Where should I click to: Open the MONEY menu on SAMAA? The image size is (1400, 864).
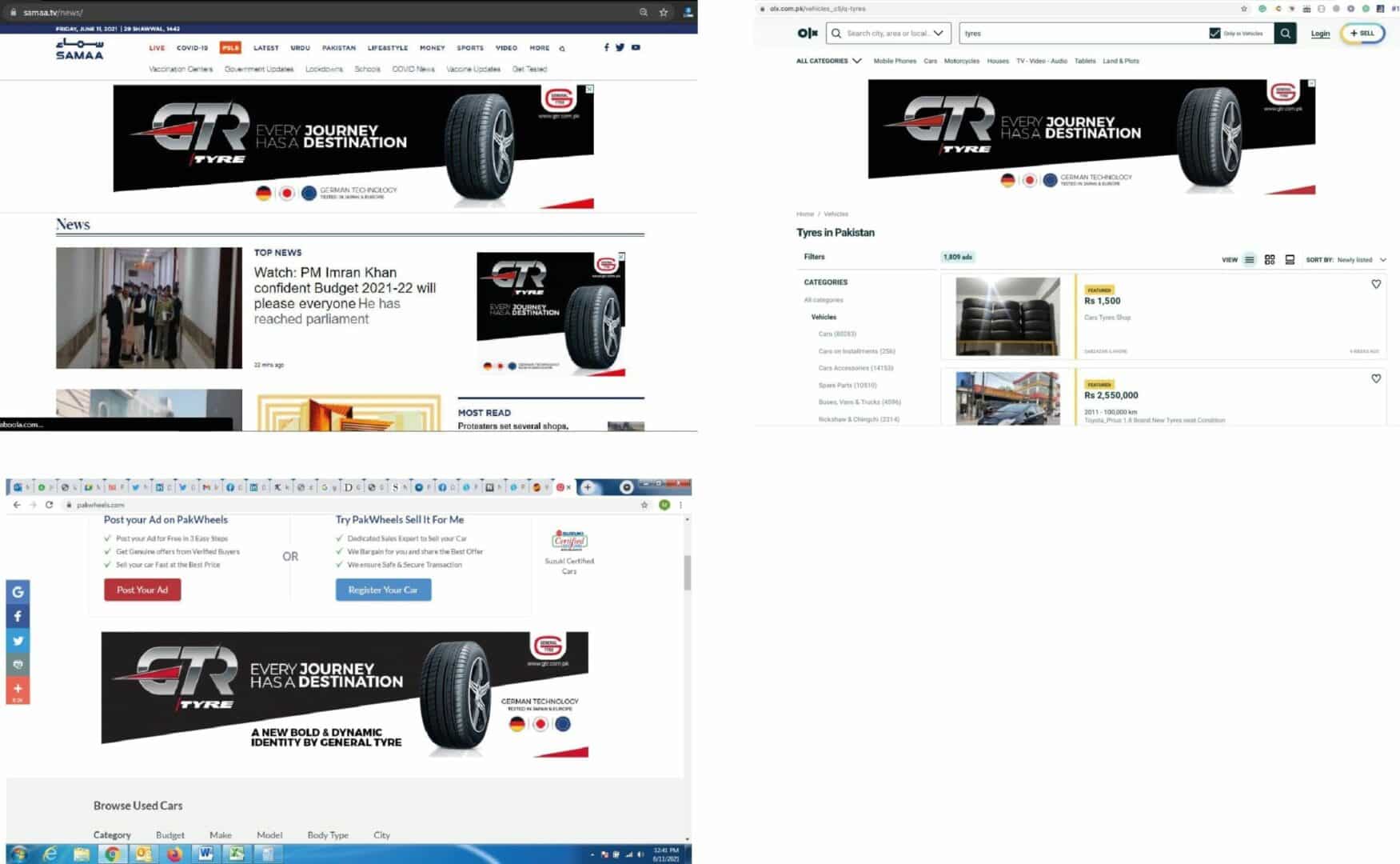[x=432, y=48]
